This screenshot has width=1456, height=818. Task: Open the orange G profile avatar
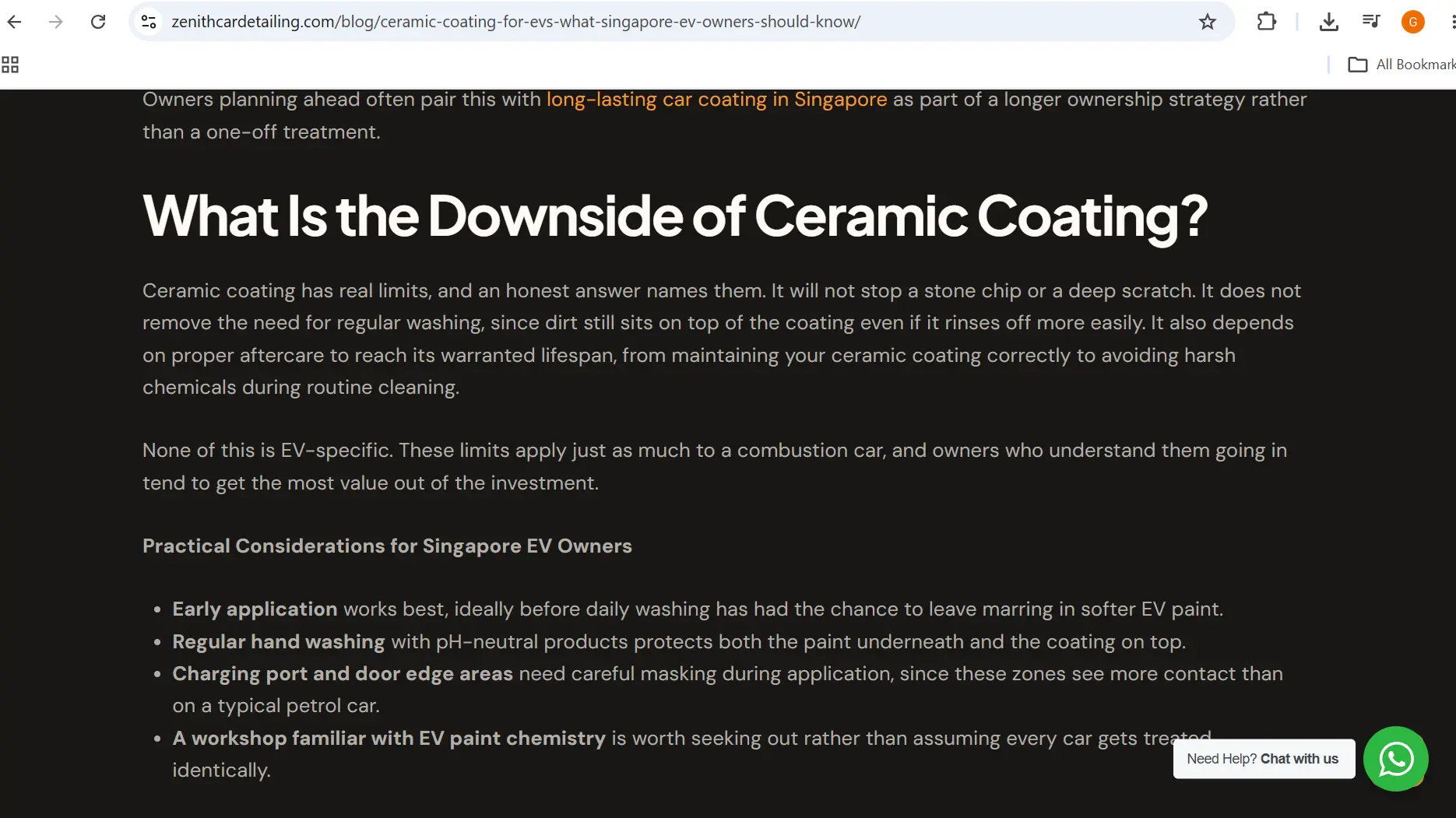(1412, 22)
